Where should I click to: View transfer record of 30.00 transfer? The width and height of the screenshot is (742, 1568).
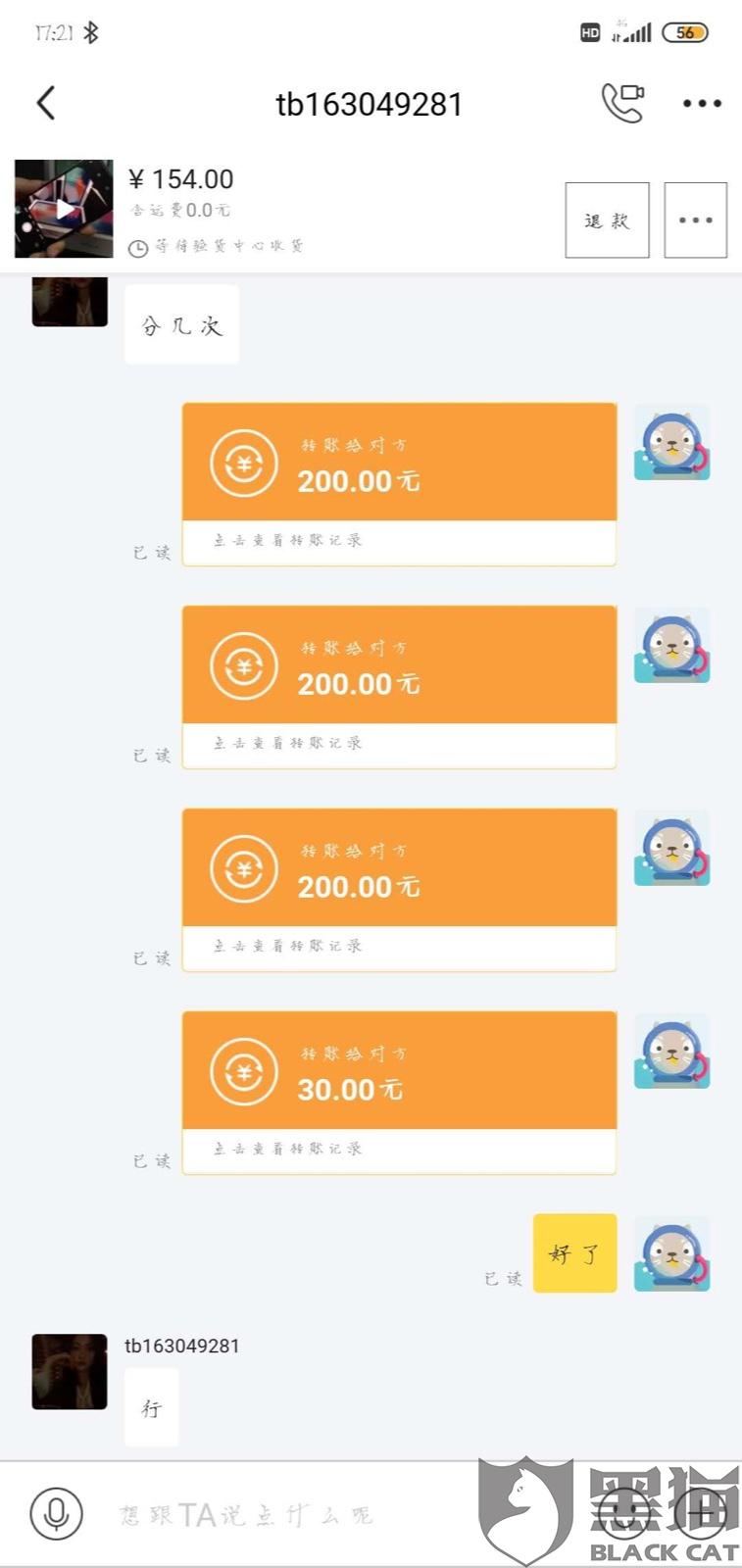[x=287, y=1149]
